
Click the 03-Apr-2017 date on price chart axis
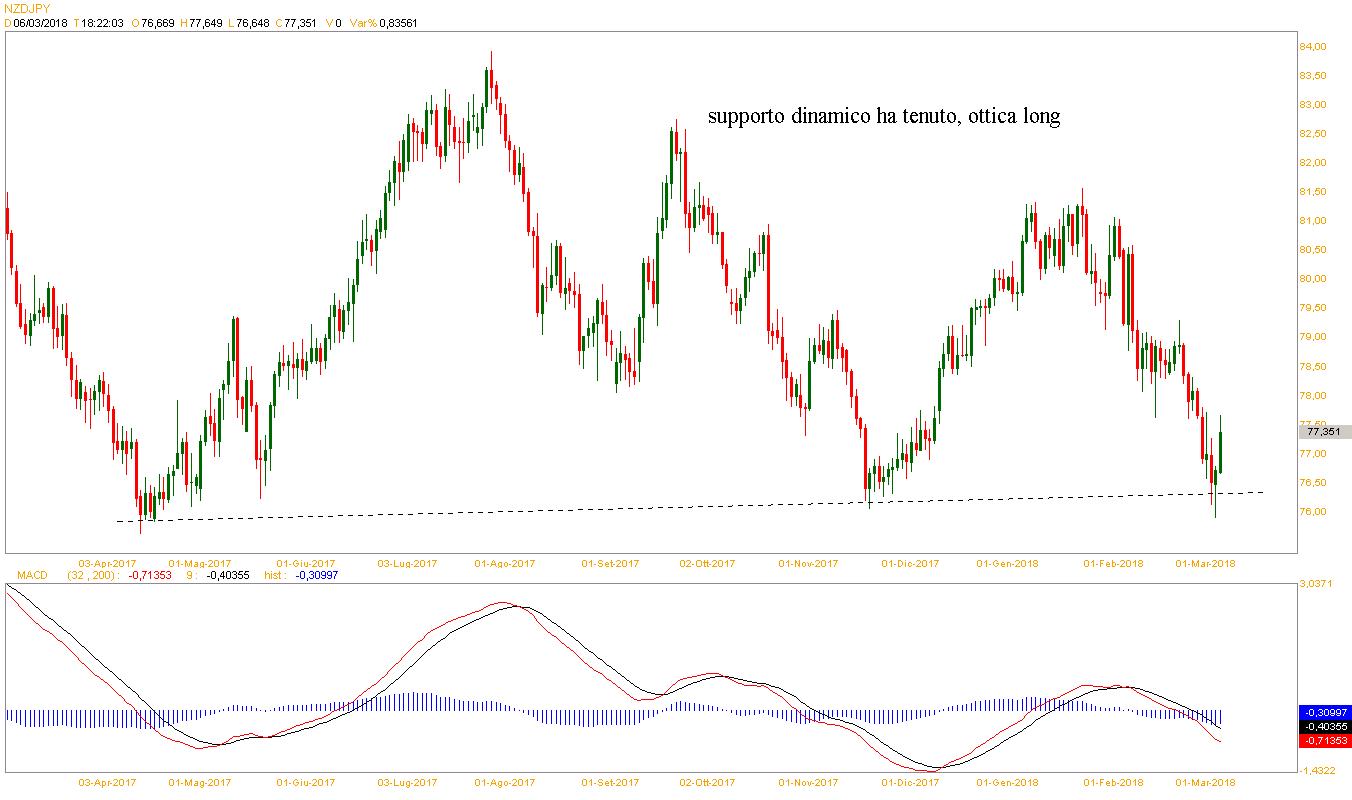point(107,564)
